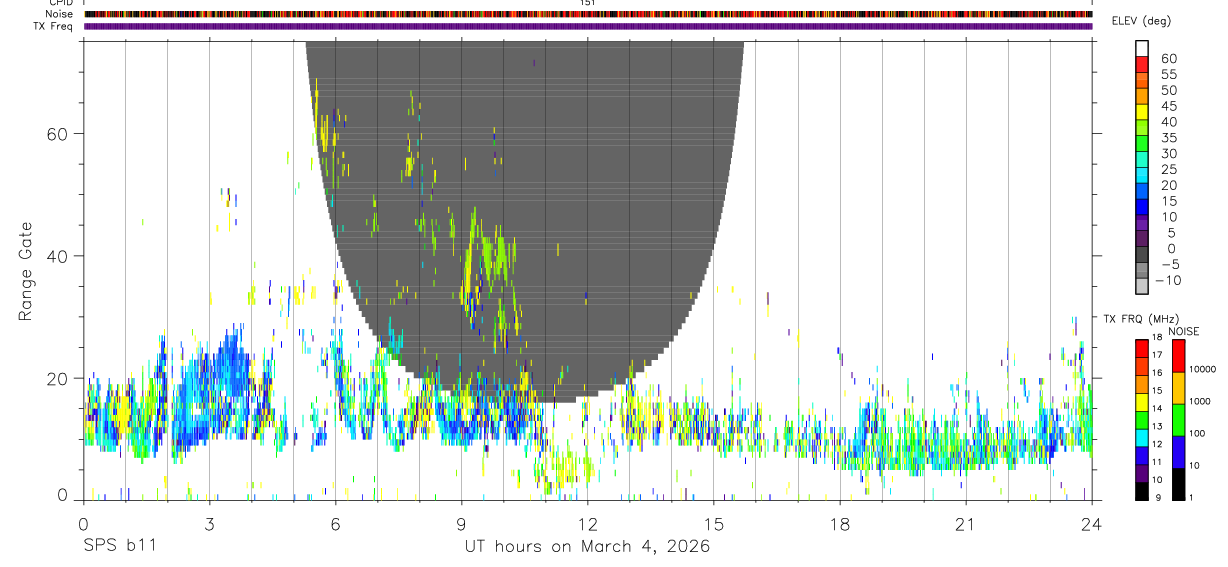Click the '21' UT hour tick label

click(x=965, y=524)
